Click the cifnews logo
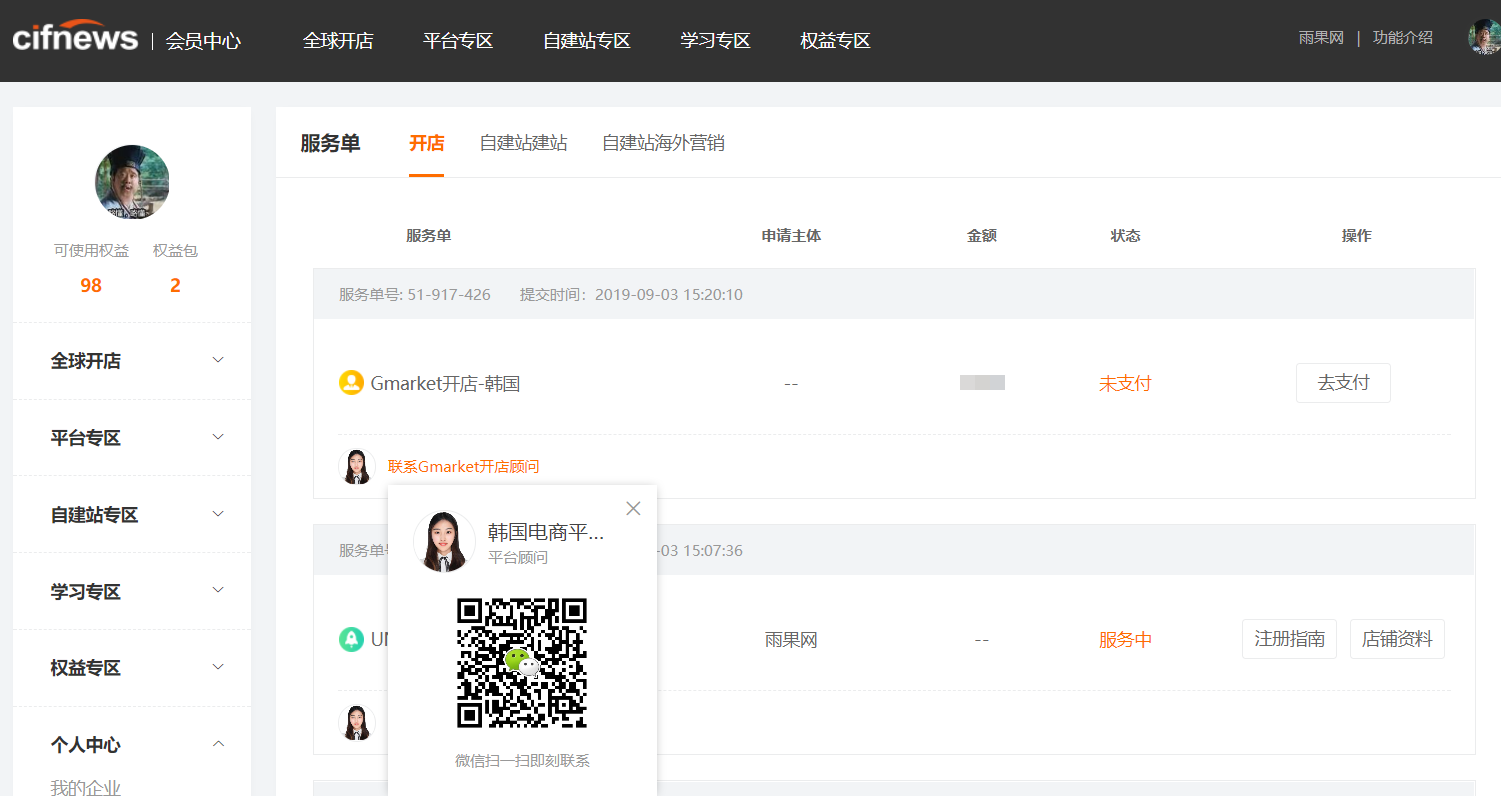Viewport: 1501px width, 796px height. click(75, 38)
